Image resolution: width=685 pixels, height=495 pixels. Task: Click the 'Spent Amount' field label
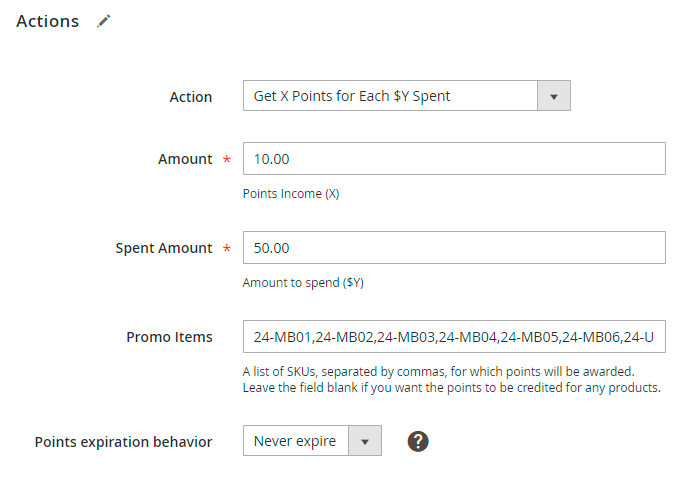click(x=164, y=248)
